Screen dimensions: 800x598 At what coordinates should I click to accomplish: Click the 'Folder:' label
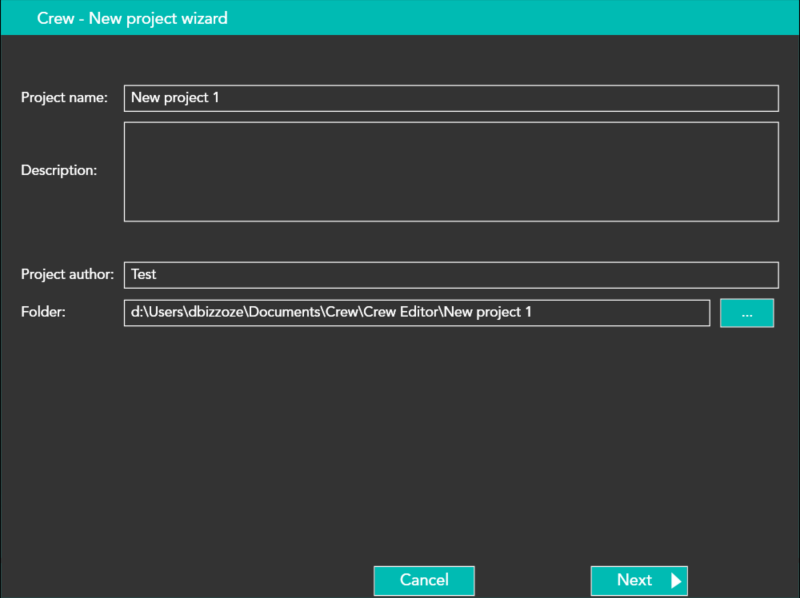(x=43, y=313)
